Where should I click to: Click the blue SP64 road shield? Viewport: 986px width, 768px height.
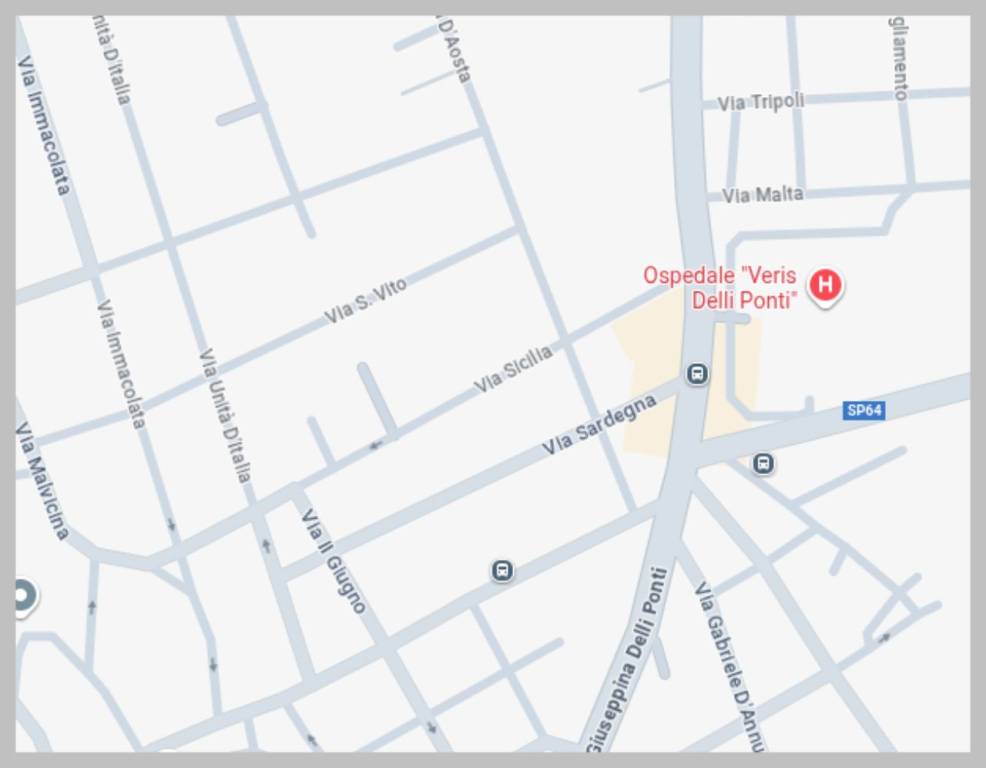pyautogui.click(x=863, y=411)
